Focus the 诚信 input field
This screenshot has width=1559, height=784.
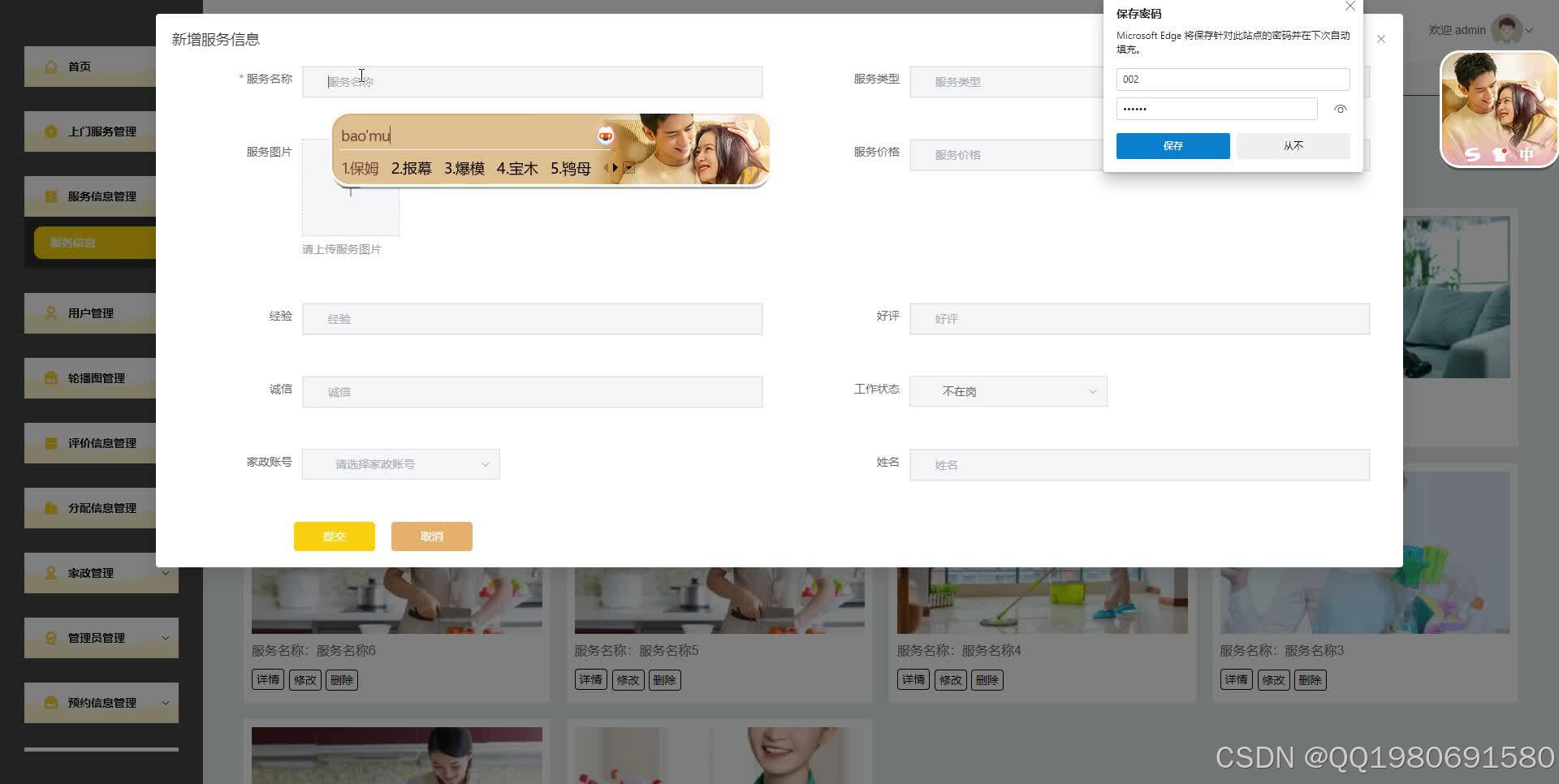click(533, 392)
